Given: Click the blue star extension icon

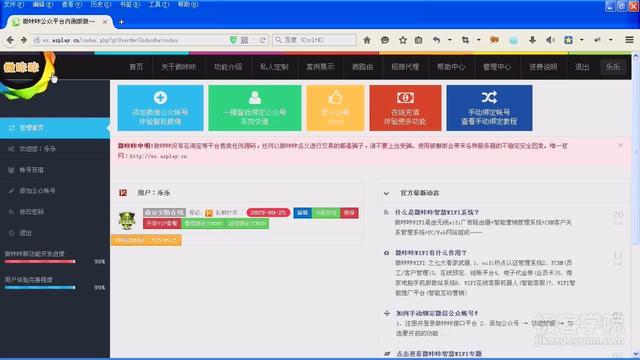Looking at the screenshot, I should [568, 40].
